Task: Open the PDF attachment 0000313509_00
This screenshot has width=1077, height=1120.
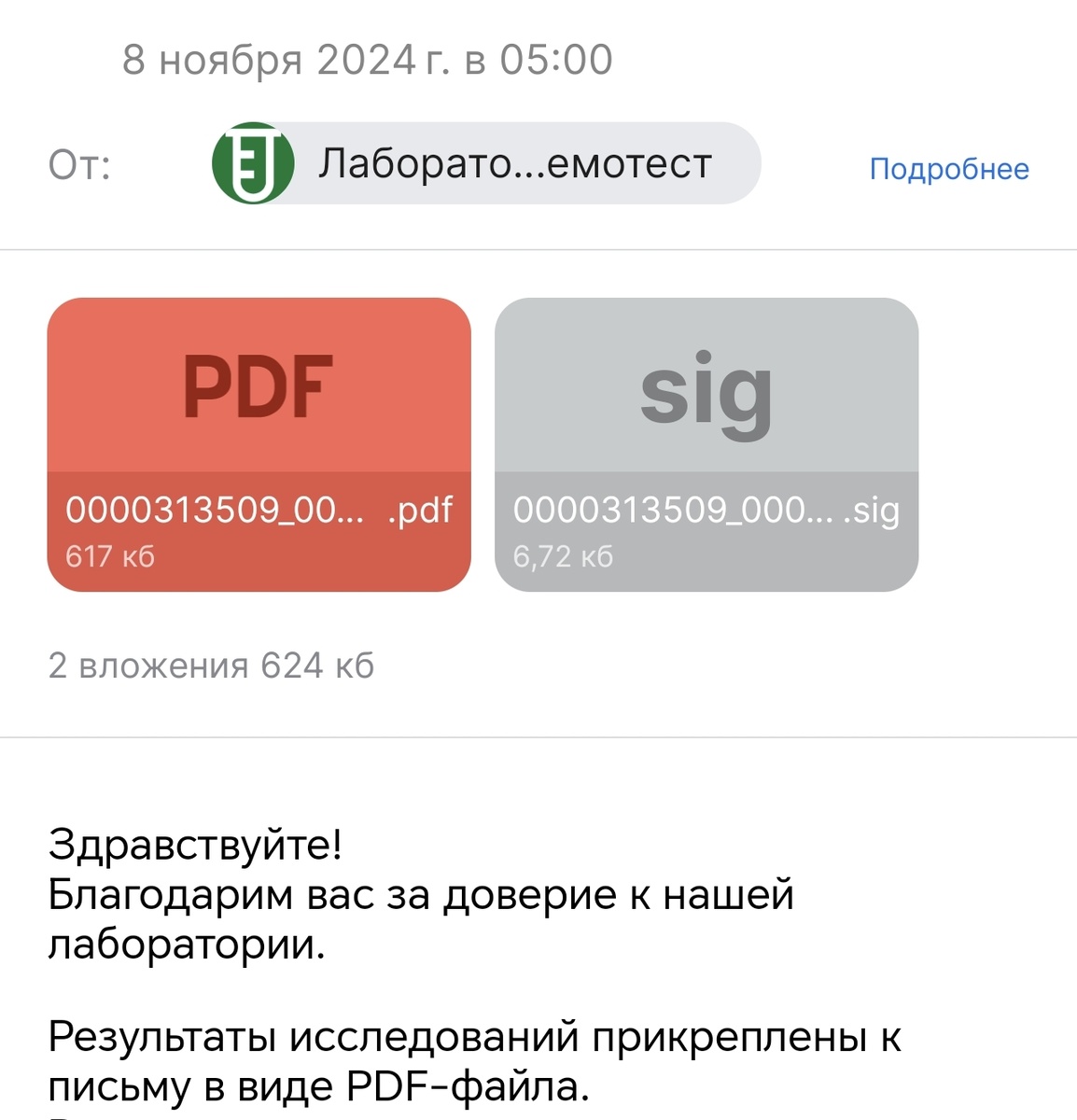Action: [259, 443]
